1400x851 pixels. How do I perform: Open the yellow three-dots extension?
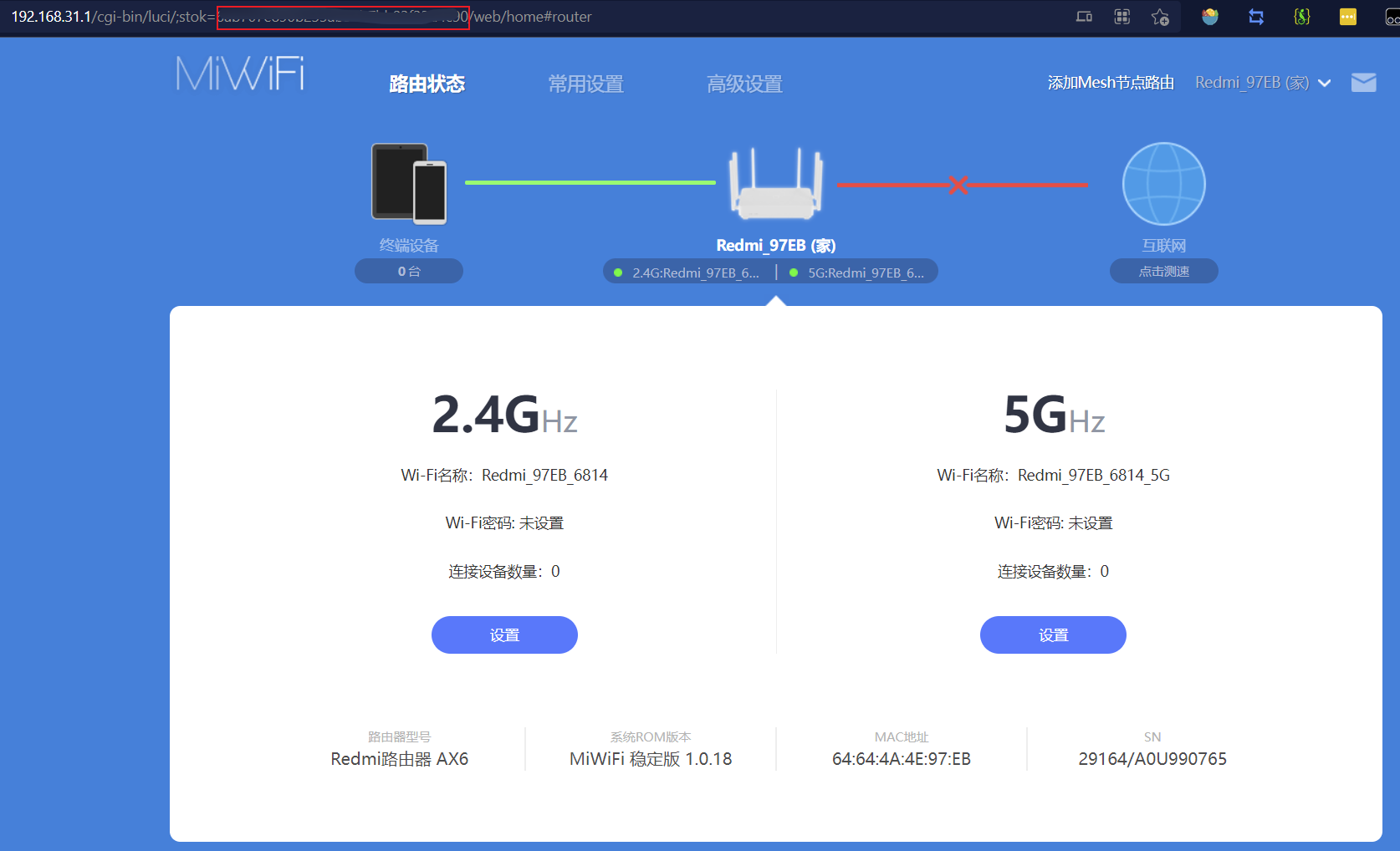(1348, 17)
